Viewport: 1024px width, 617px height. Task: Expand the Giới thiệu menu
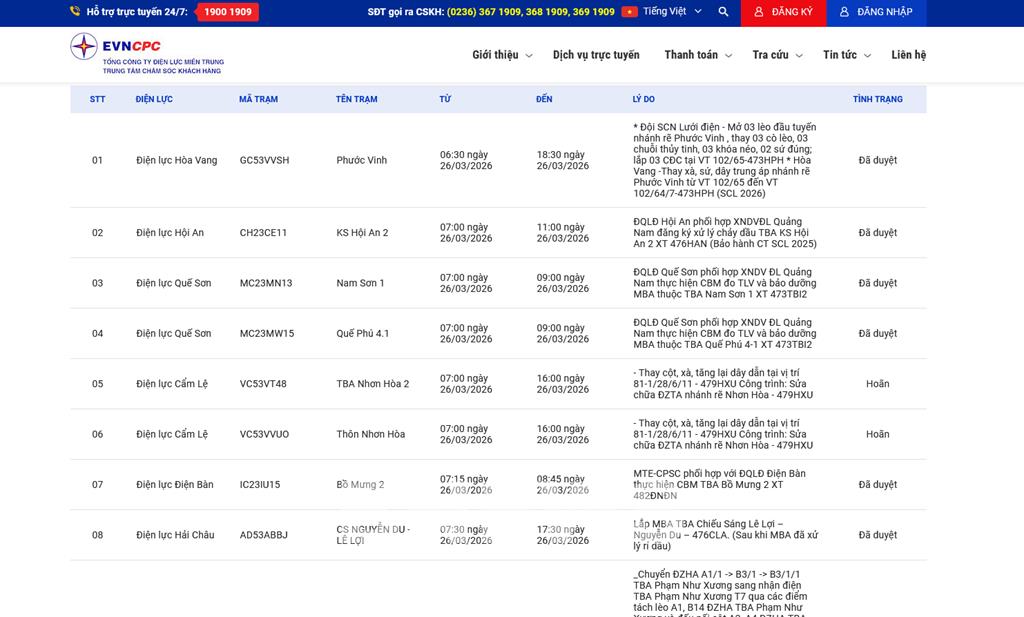coord(502,55)
